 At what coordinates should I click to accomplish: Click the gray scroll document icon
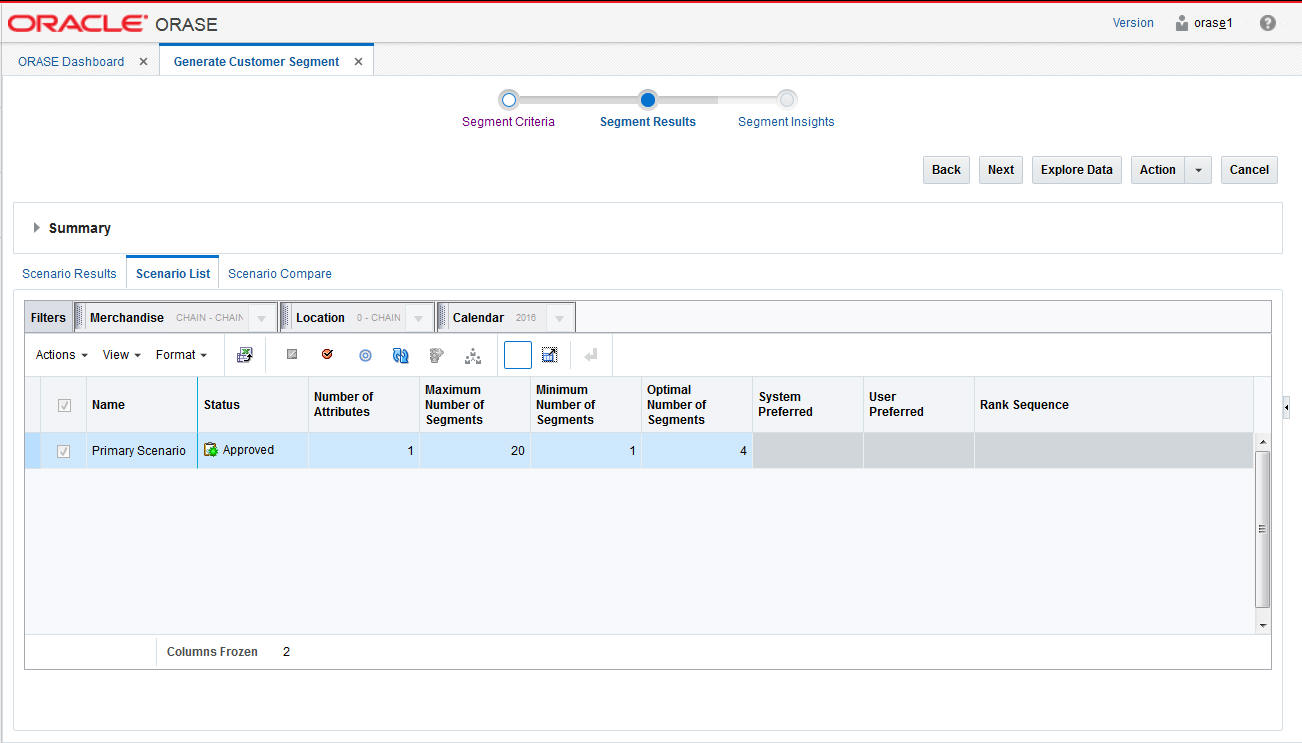[x=436, y=355]
